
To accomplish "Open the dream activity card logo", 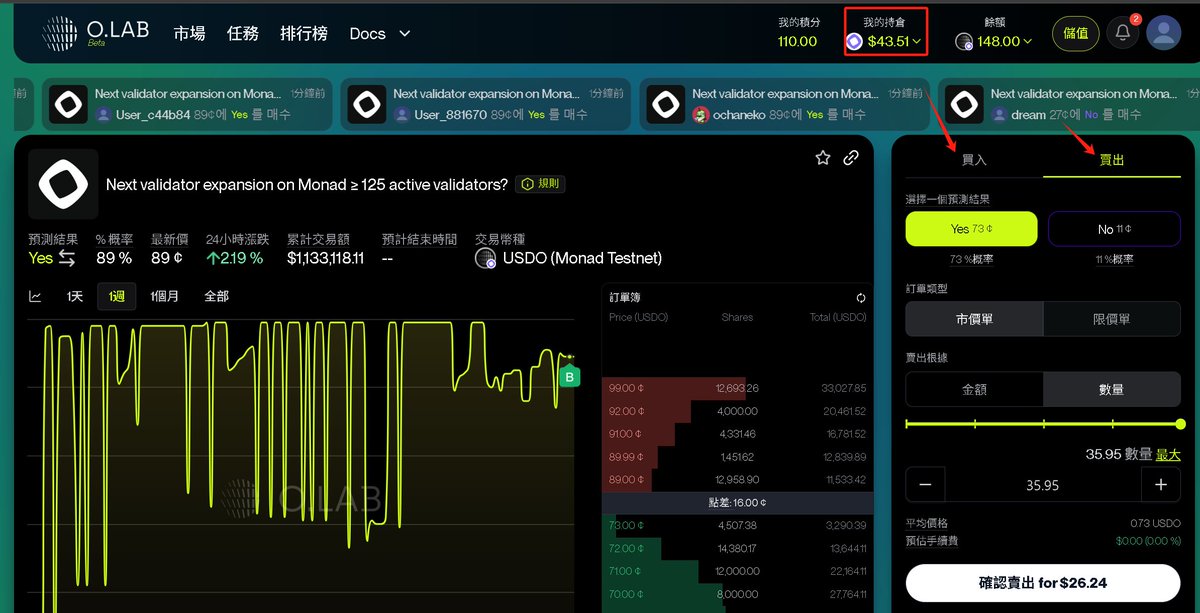I will coord(965,104).
